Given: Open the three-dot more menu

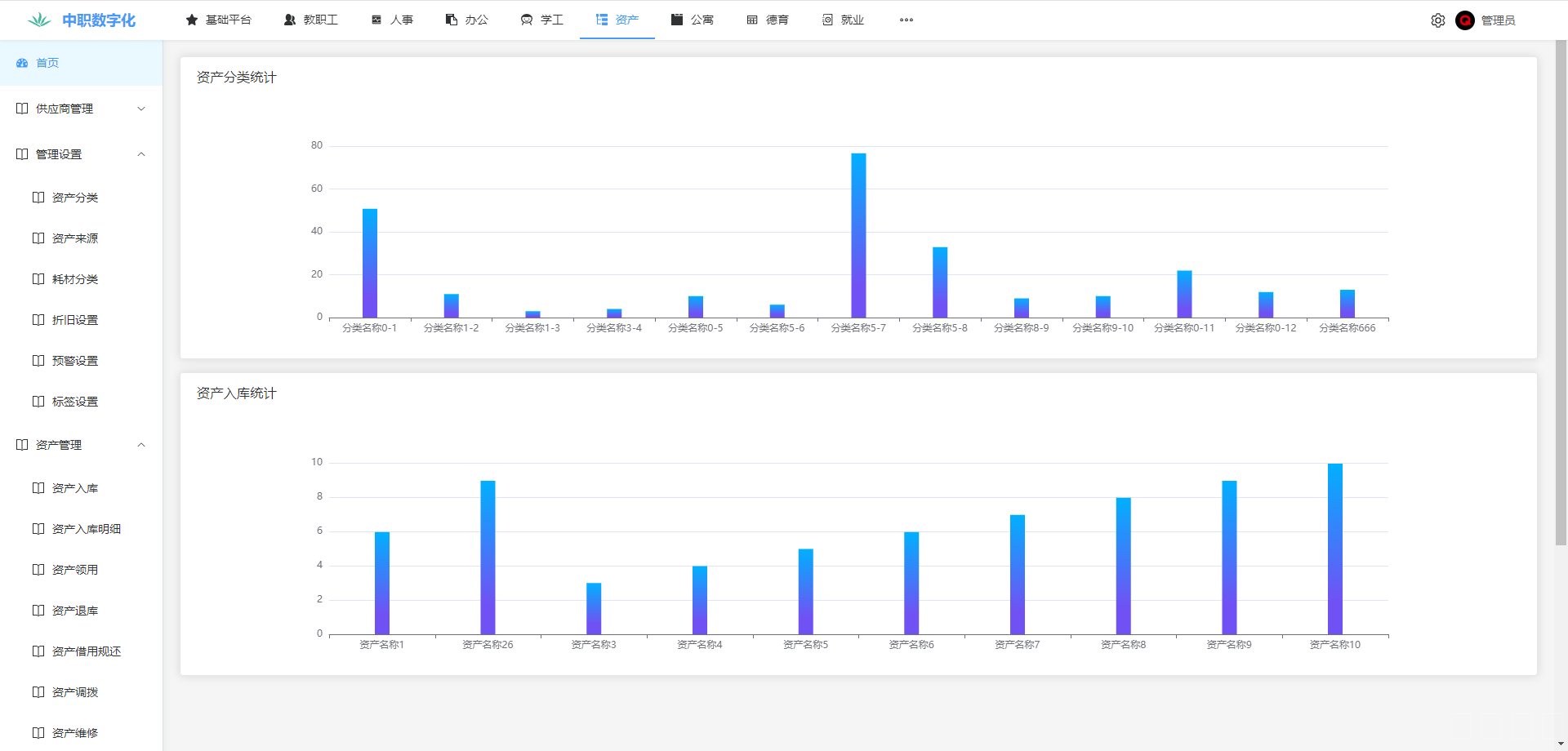Looking at the screenshot, I should 906,20.
